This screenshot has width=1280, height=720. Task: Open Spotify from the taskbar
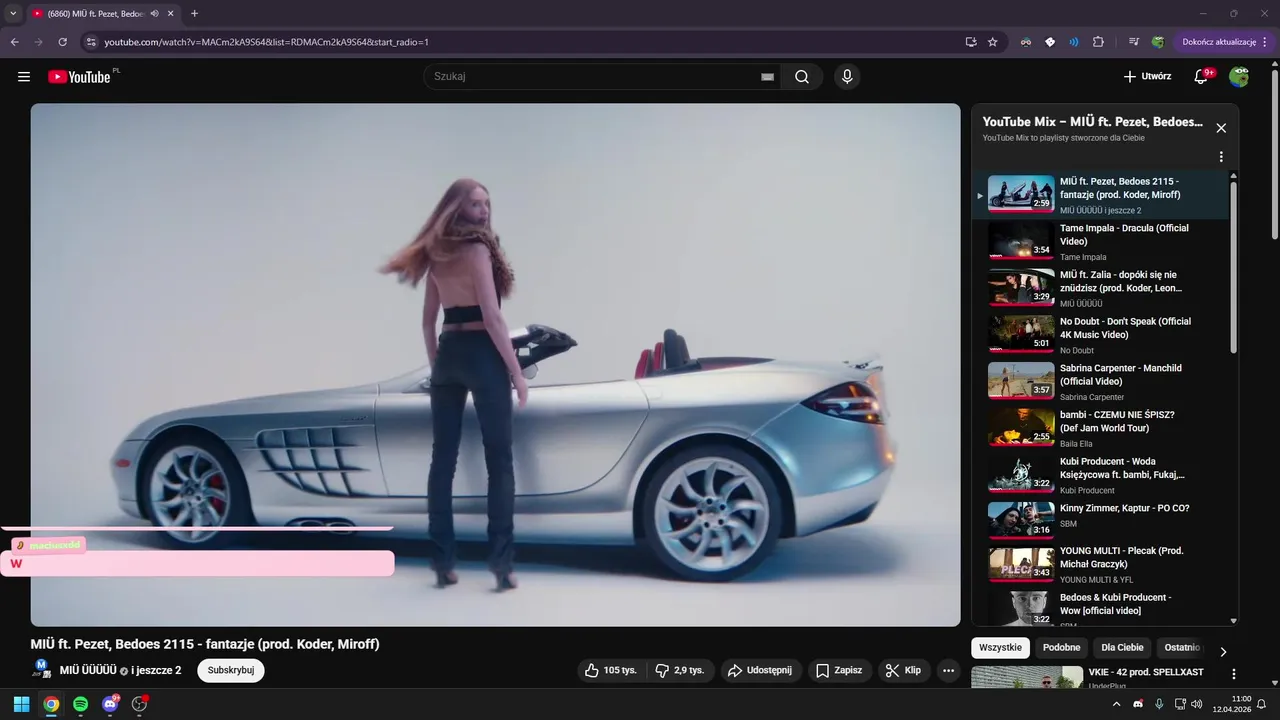pos(80,704)
